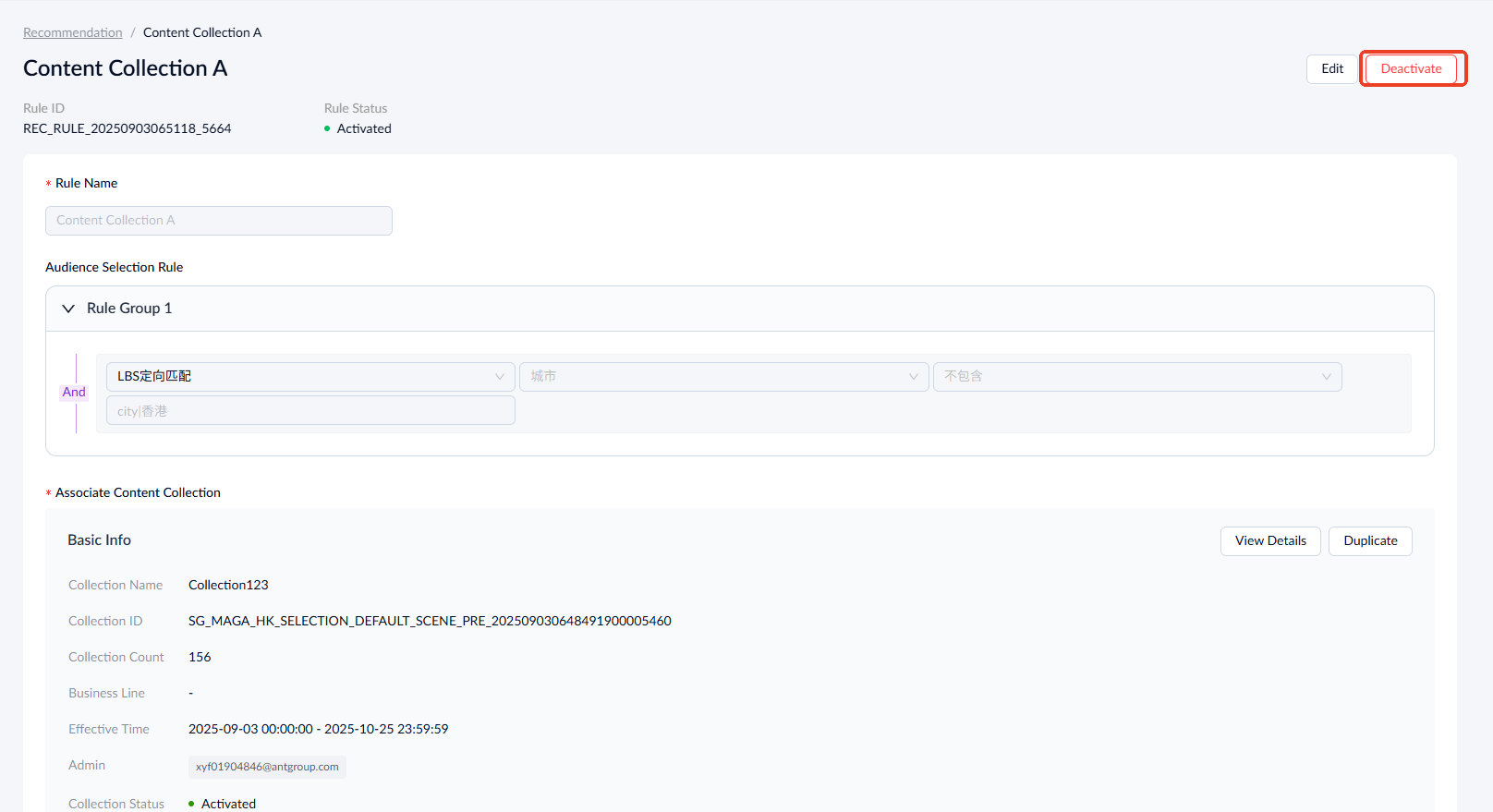The width and height of the screenshot is (1493, 812).
Task: Click the Content Collection A page heading
Action: pos(126,69)
